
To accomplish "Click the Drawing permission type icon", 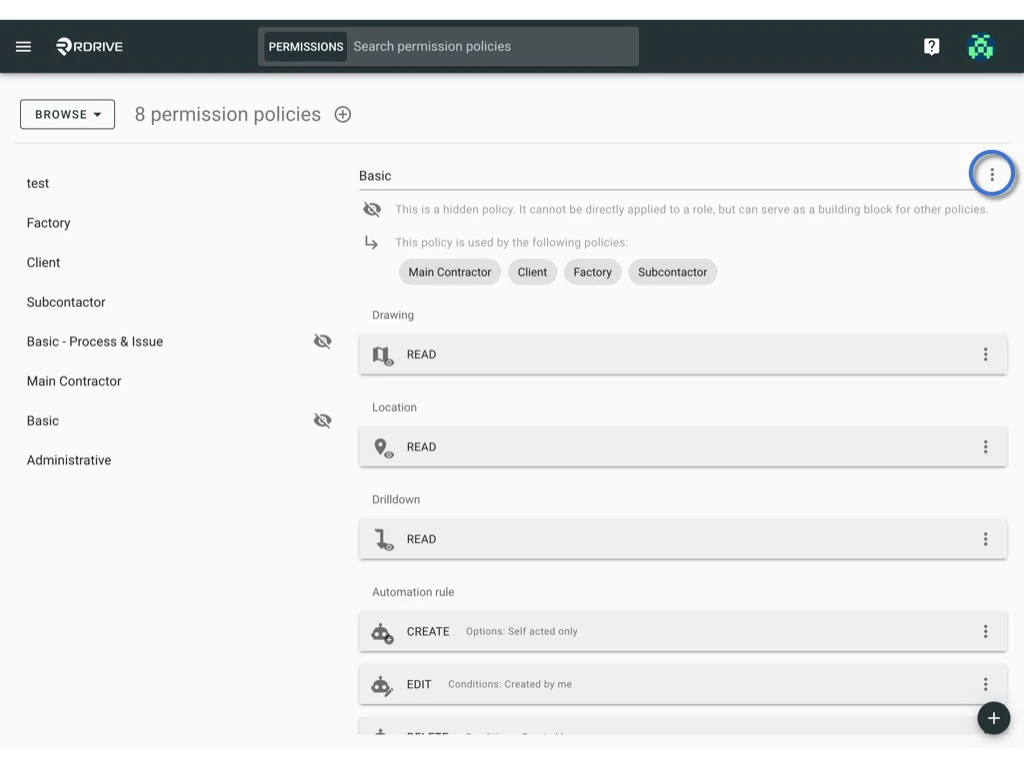I will [x=383, y=354].
